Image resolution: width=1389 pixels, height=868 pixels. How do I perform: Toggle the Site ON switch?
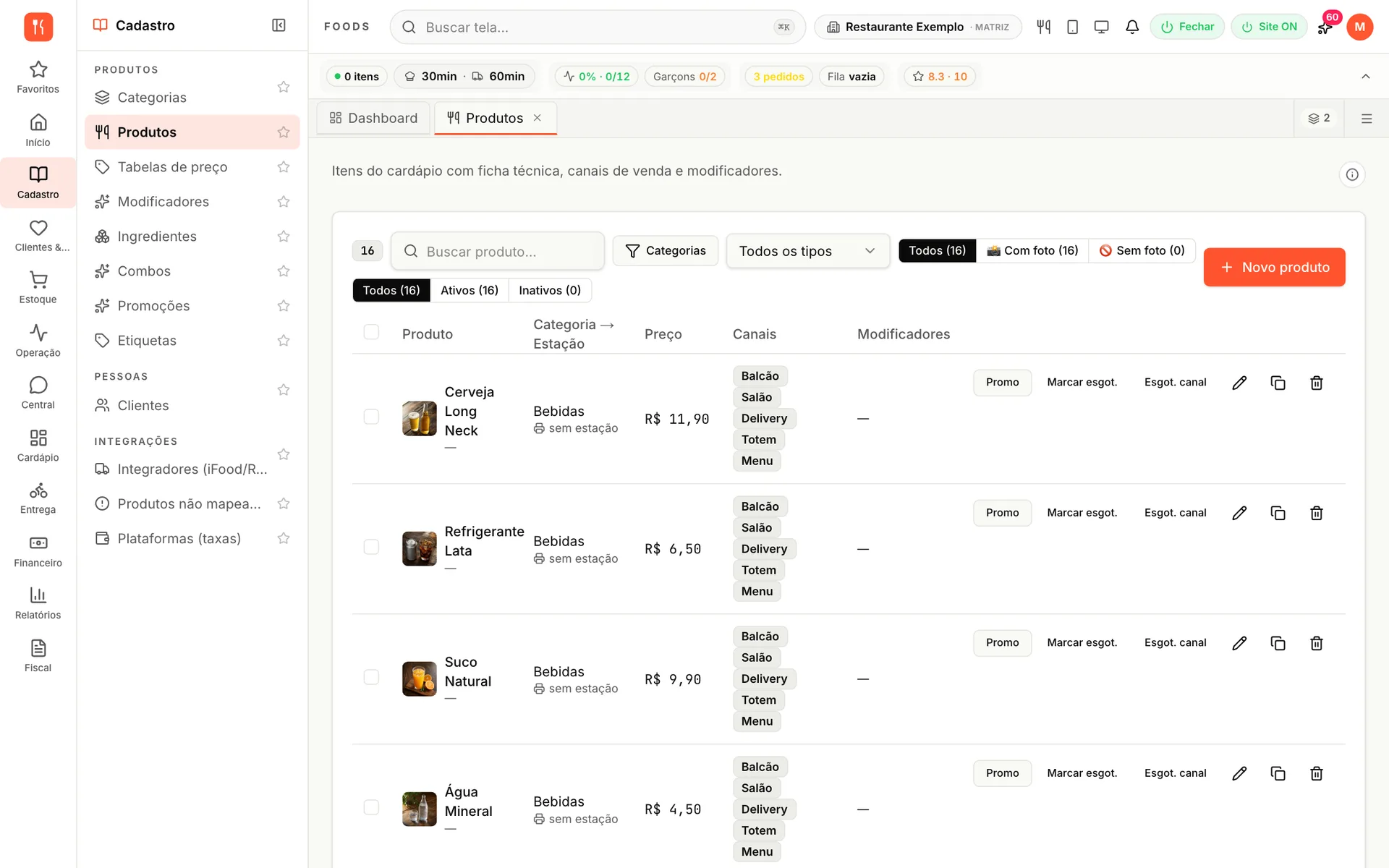[x=1269, y=27]
